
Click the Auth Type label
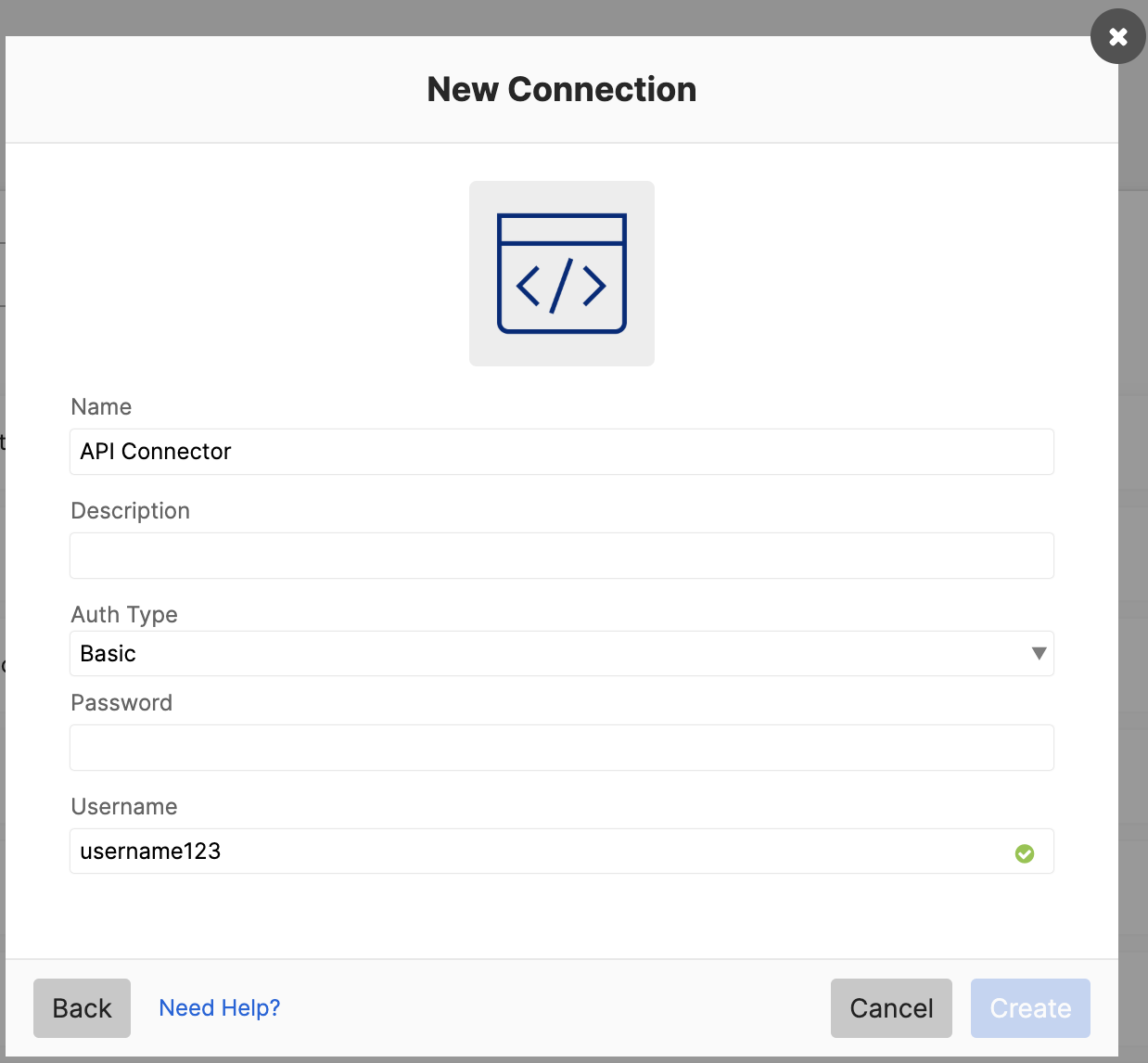[124, 615]
